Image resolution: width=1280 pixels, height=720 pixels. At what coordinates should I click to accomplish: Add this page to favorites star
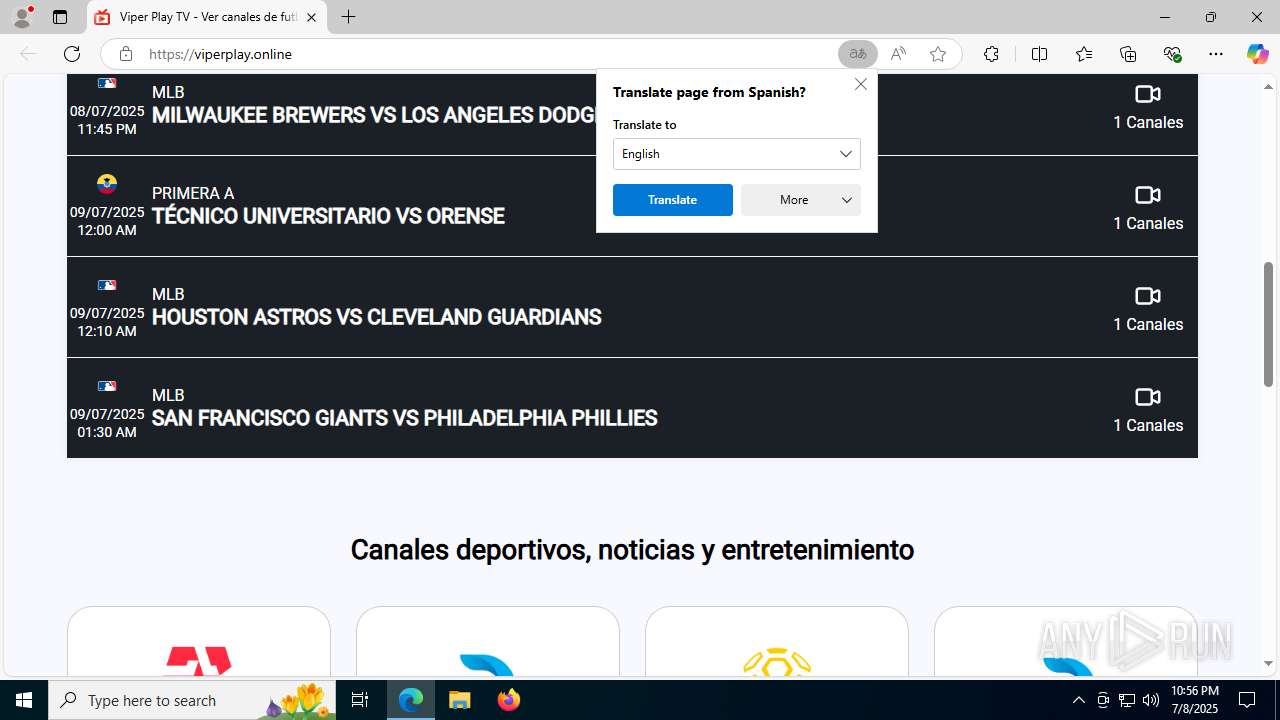[938, 54]
